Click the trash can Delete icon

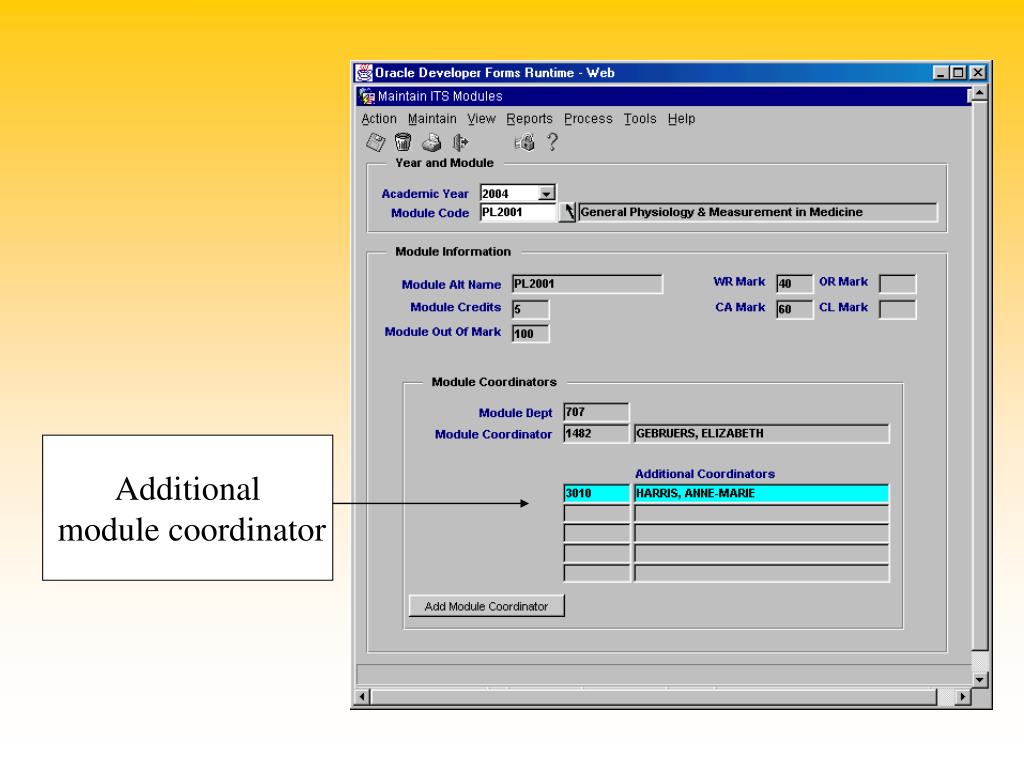[404, 142]
